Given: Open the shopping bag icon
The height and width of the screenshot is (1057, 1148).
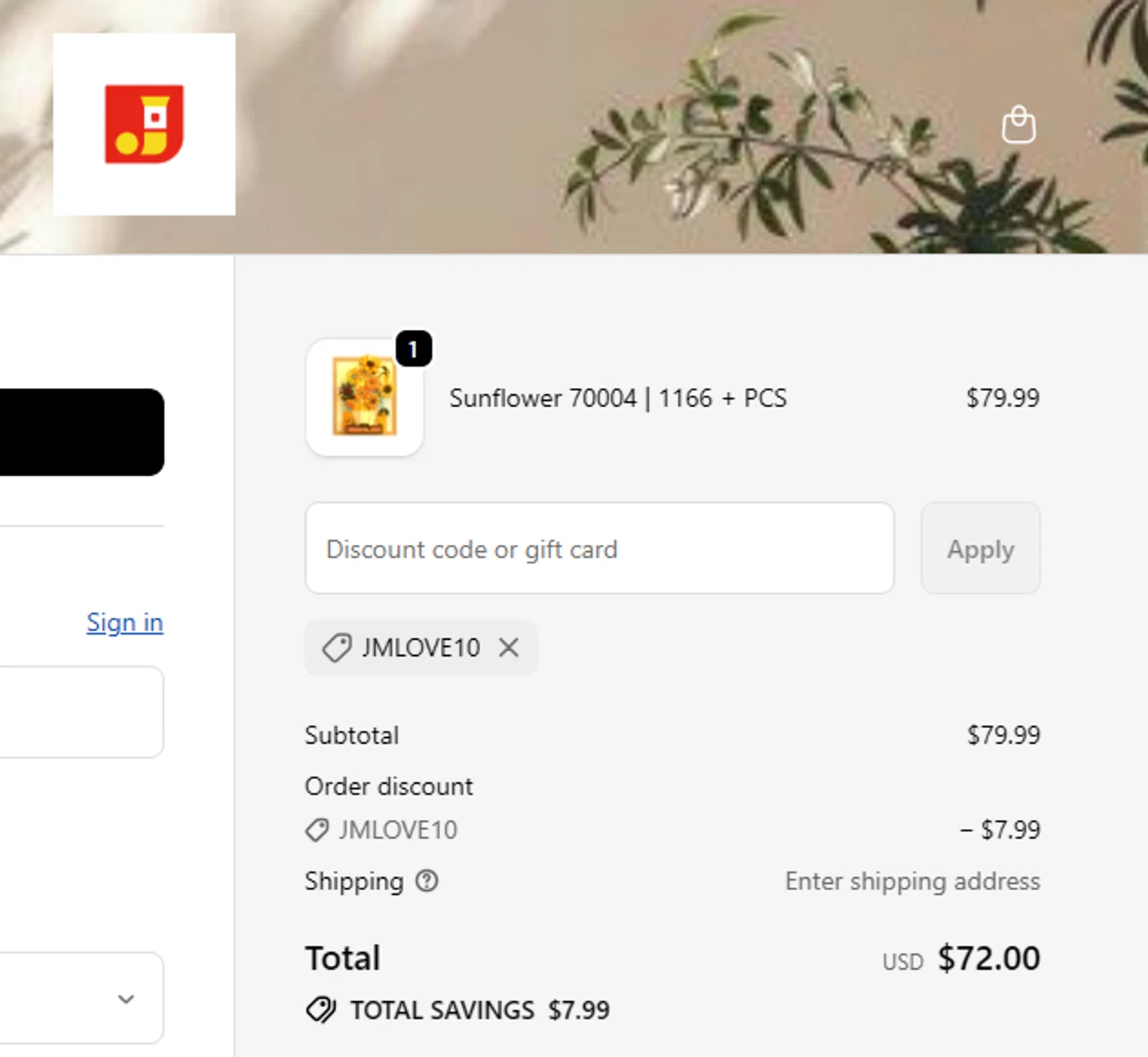Looking at the screenshot, I should click(x=1019, y=125).
